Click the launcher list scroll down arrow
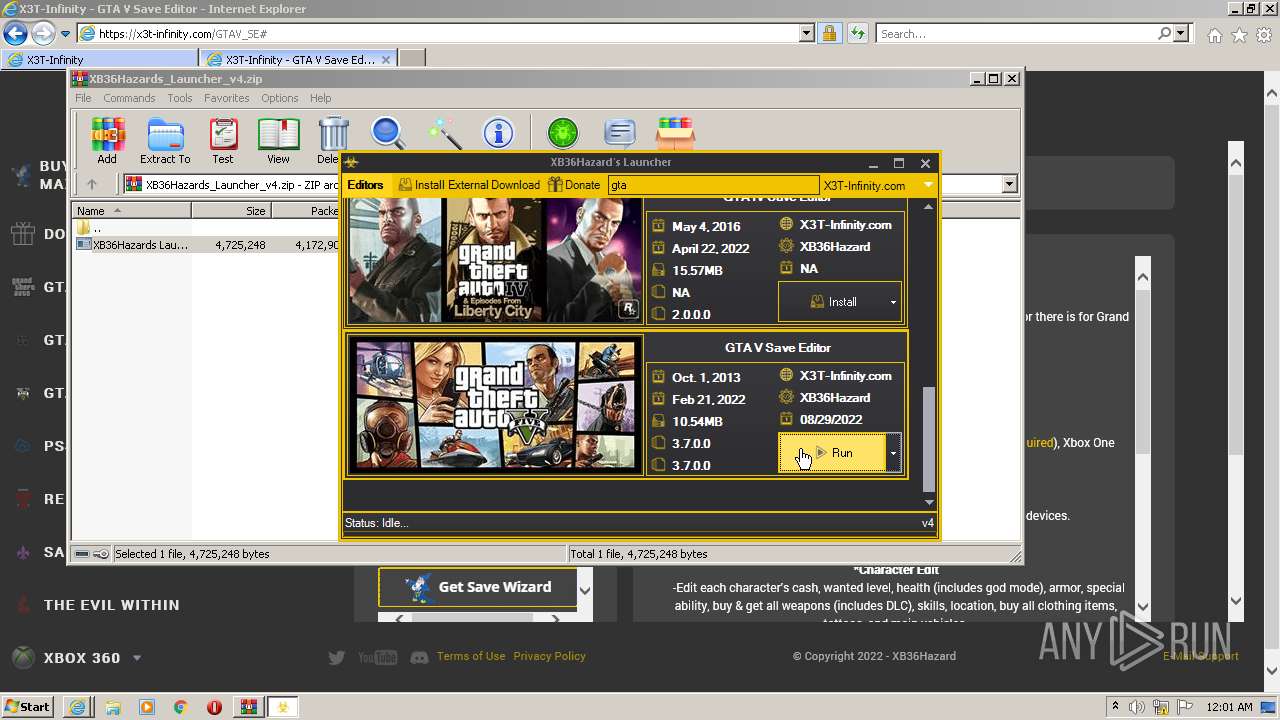The height and width of the screenshot is (720, 1280). [928, 502]
